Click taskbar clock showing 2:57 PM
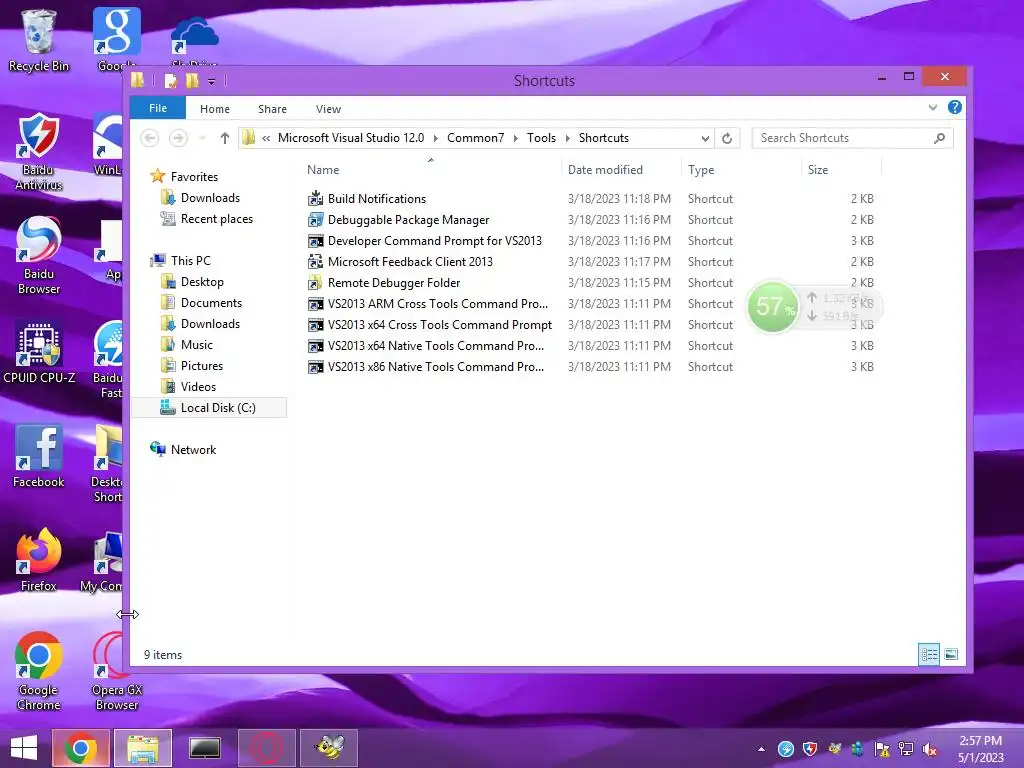 pyautogui.click(x=980, y=748)
